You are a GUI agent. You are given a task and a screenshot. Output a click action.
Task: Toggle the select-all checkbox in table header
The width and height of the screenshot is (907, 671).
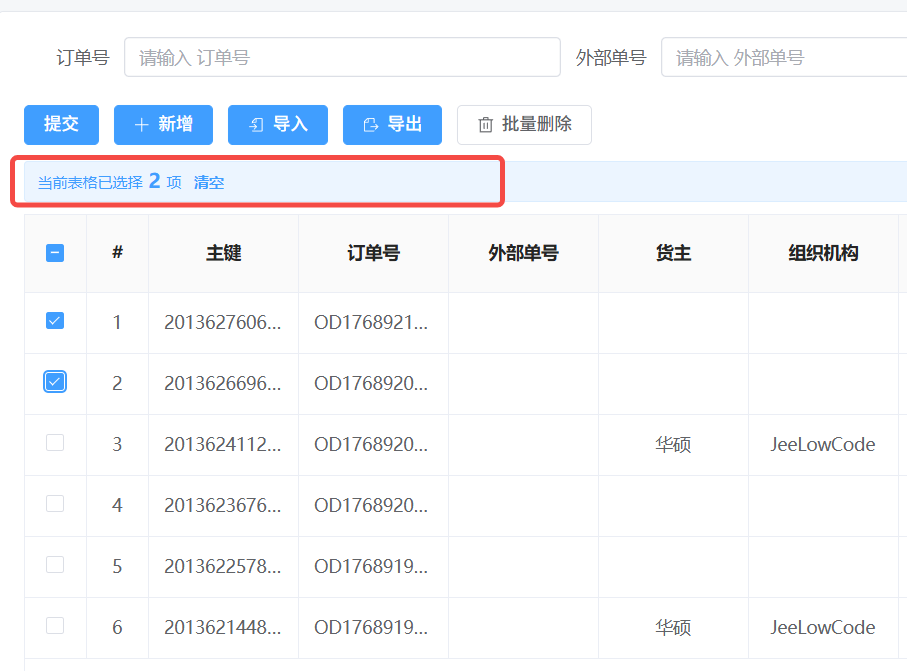(x=55, y=253)
